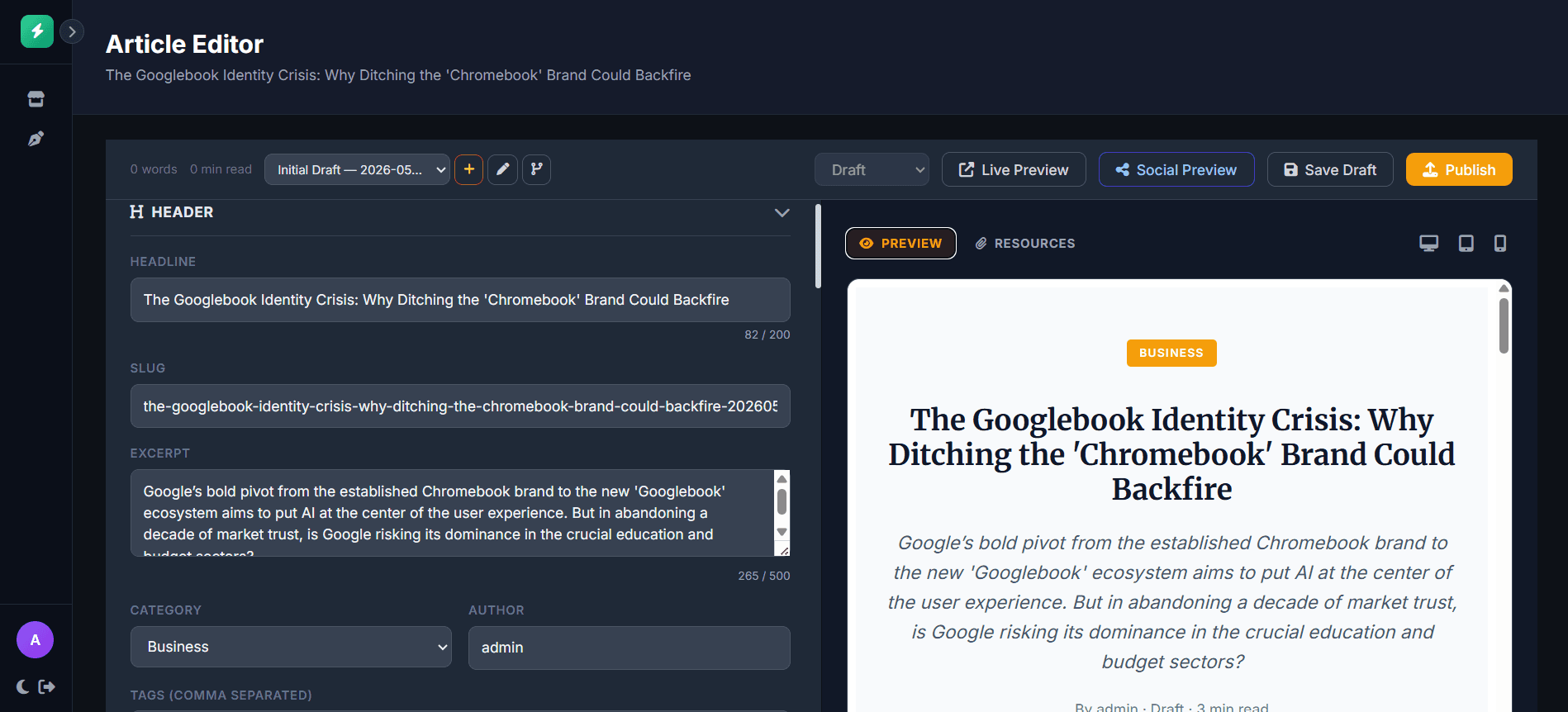Select mobile phone preview device icon
This screenshot has width=1568, height=712.
(x=1500, y=244)
